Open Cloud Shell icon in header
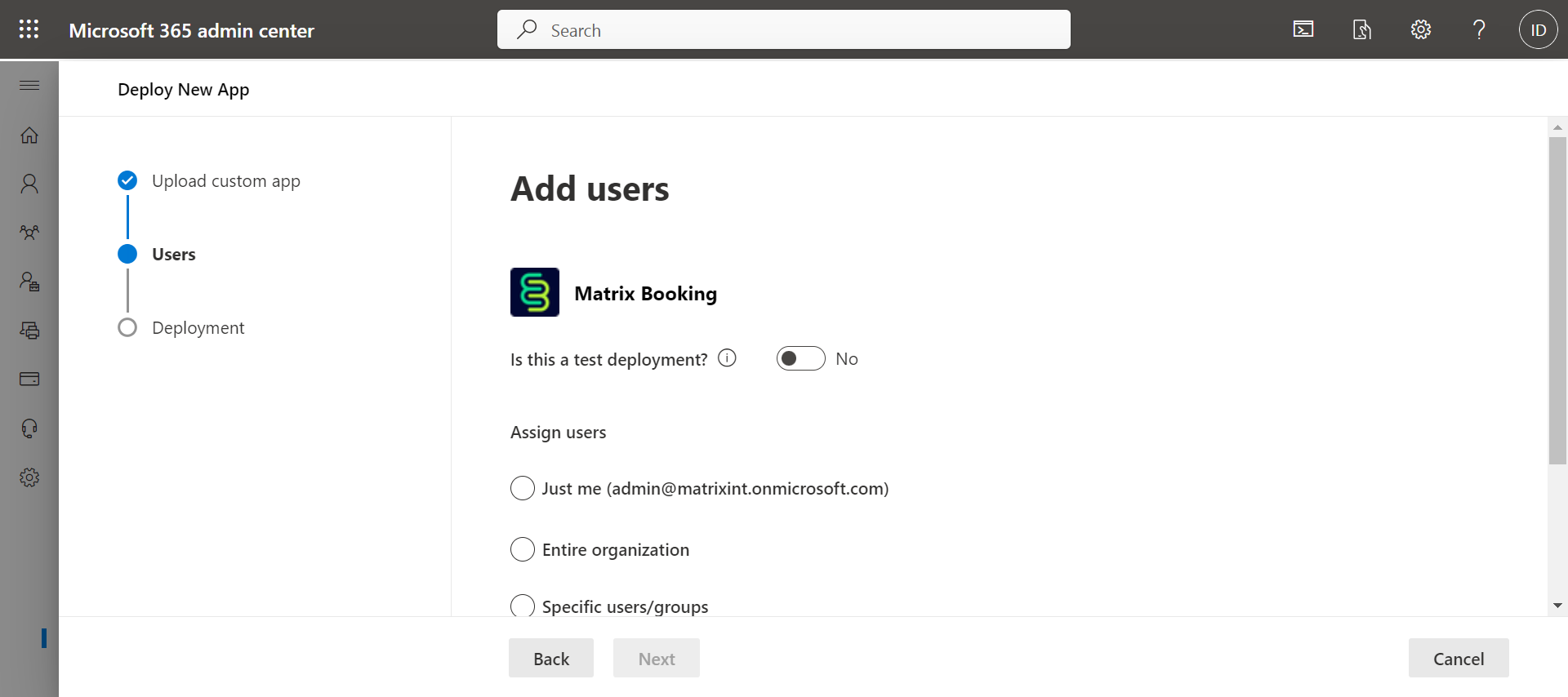 point(1303,30)
